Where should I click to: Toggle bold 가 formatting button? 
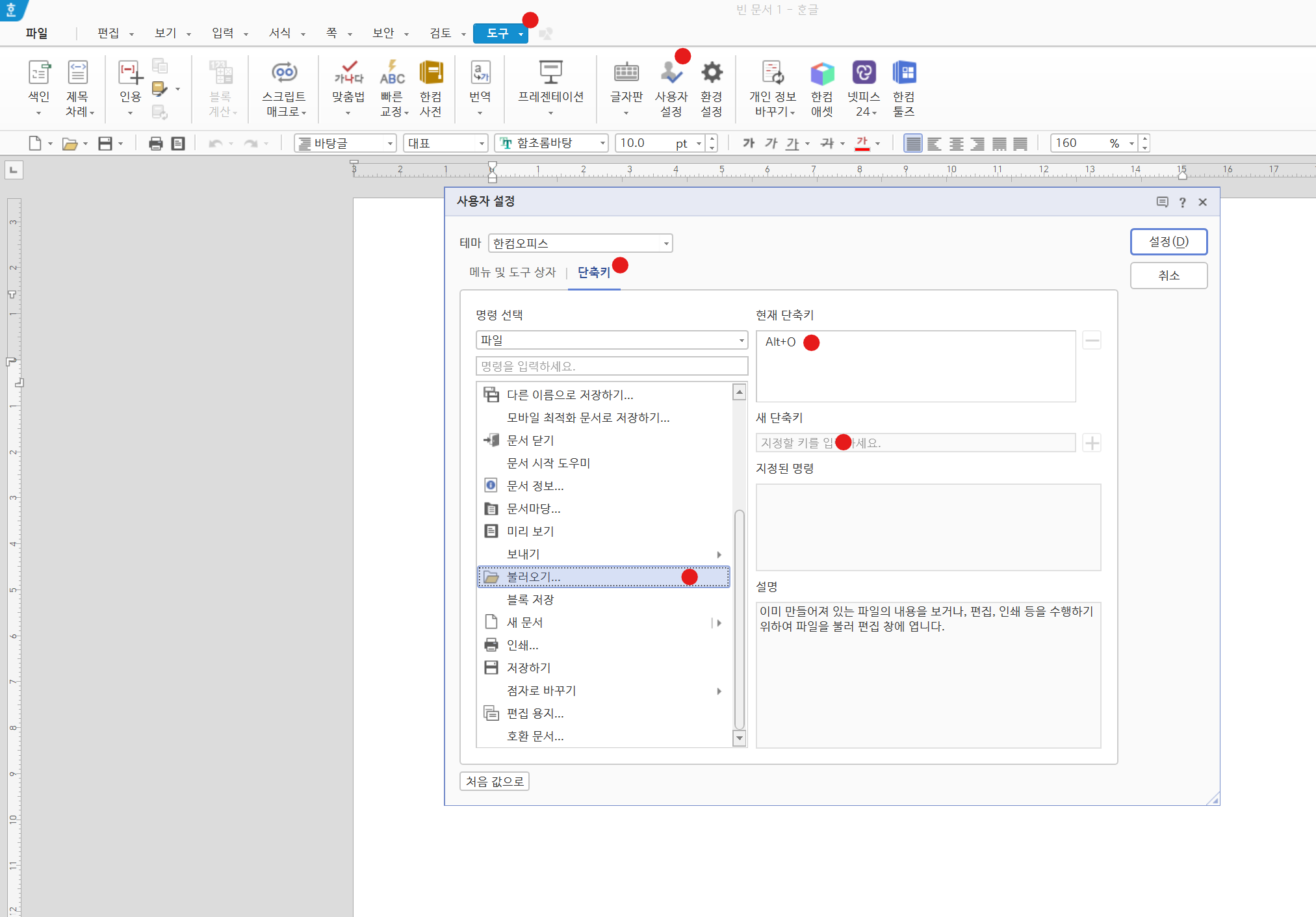tap(749, 143)
